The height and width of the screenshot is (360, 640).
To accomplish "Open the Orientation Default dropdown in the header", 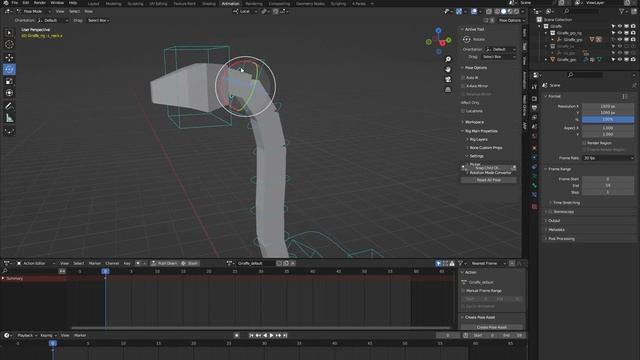I will click(53, 20).
